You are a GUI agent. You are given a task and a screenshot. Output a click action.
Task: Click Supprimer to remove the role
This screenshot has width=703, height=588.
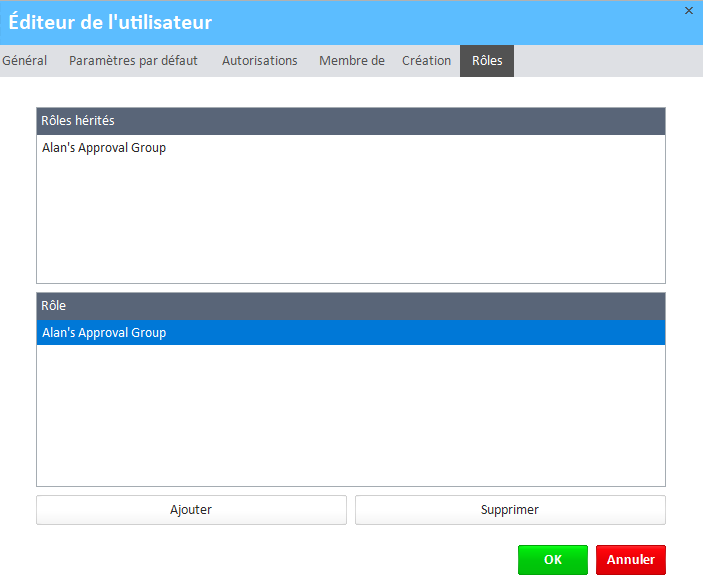pos(509,510)
